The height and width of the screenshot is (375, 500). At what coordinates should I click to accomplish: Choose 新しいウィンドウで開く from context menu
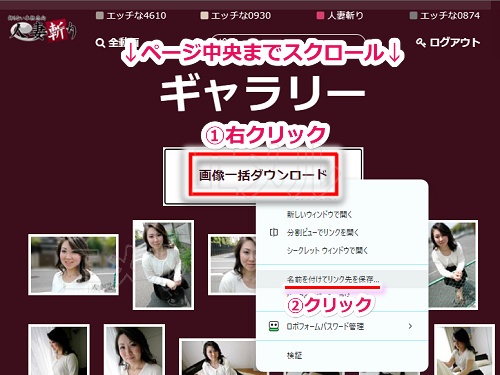click(x=319, y=214)
